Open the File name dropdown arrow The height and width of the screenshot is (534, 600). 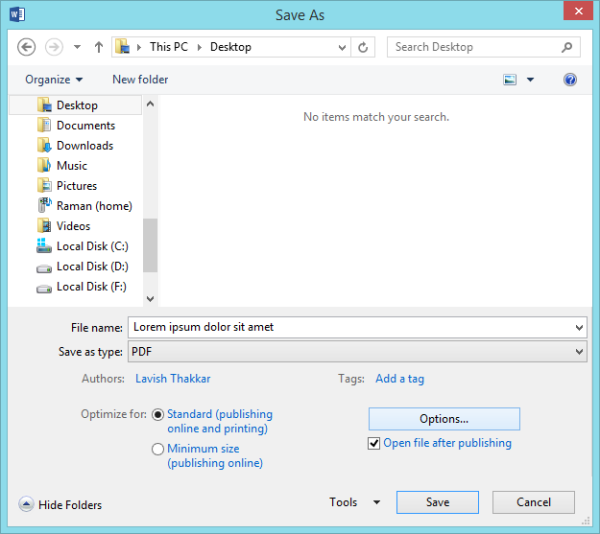579,328
